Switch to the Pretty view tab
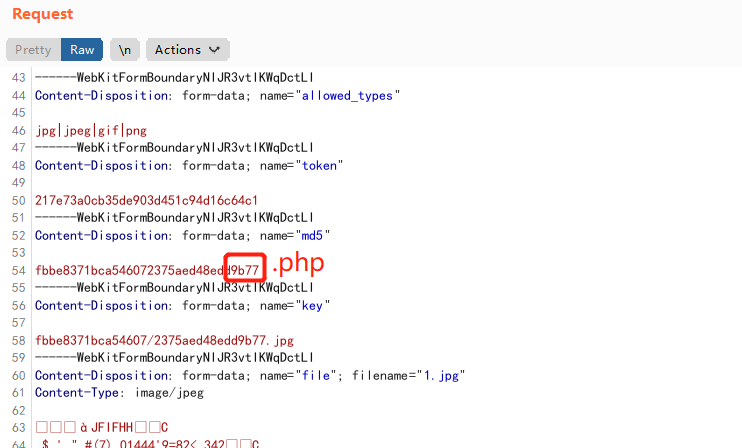This screenshot has height=448, width=742. pyautogui.click(x=33, y=50)
